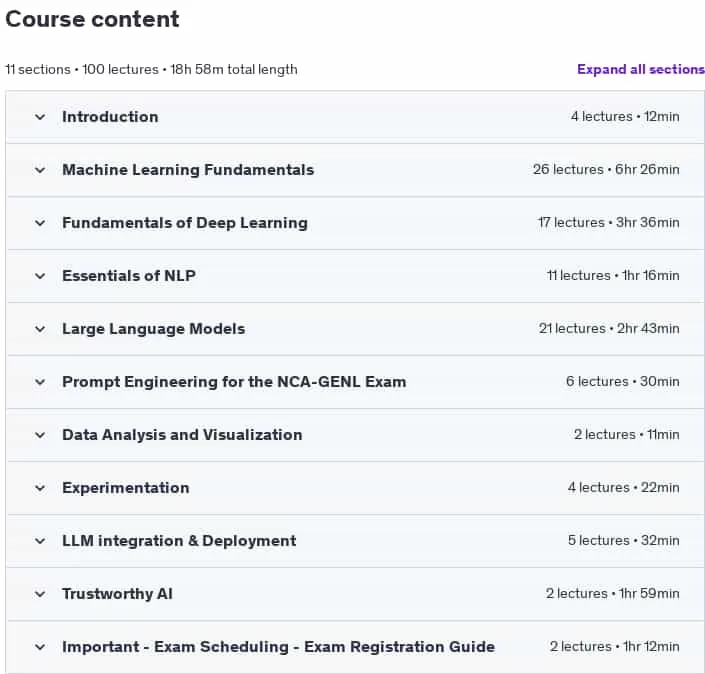Select the Introduction section title
This screenshot has height=674, width=705.
pyautogui.click(x=110, y=117)
